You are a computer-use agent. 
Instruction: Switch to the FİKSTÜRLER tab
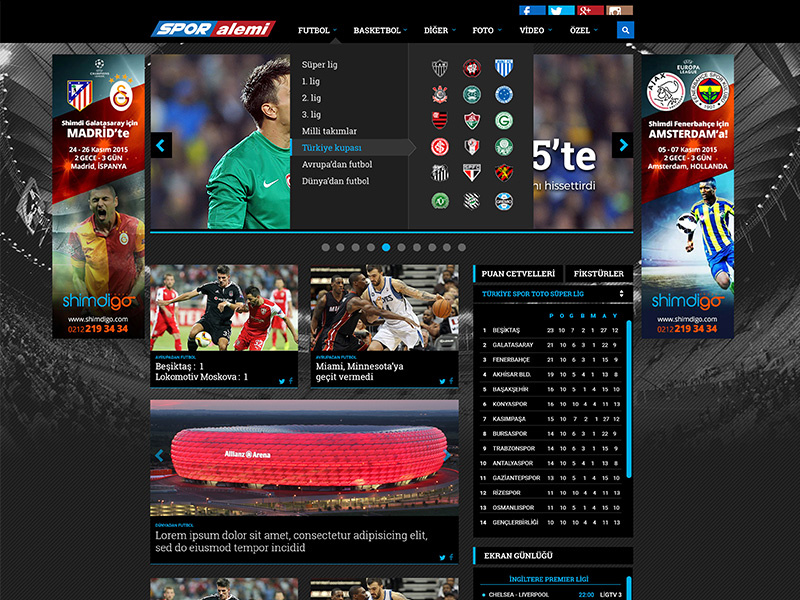click(x=598, y=274)
